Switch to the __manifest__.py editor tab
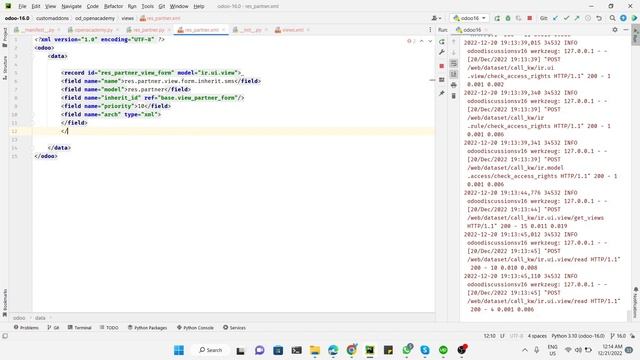This screenshot has height=360, width=640. [36, 30]
